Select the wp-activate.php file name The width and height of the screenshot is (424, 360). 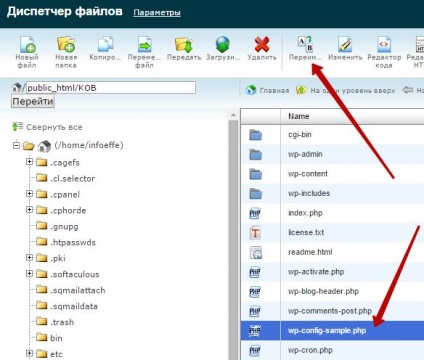click(x=316, y=272)
